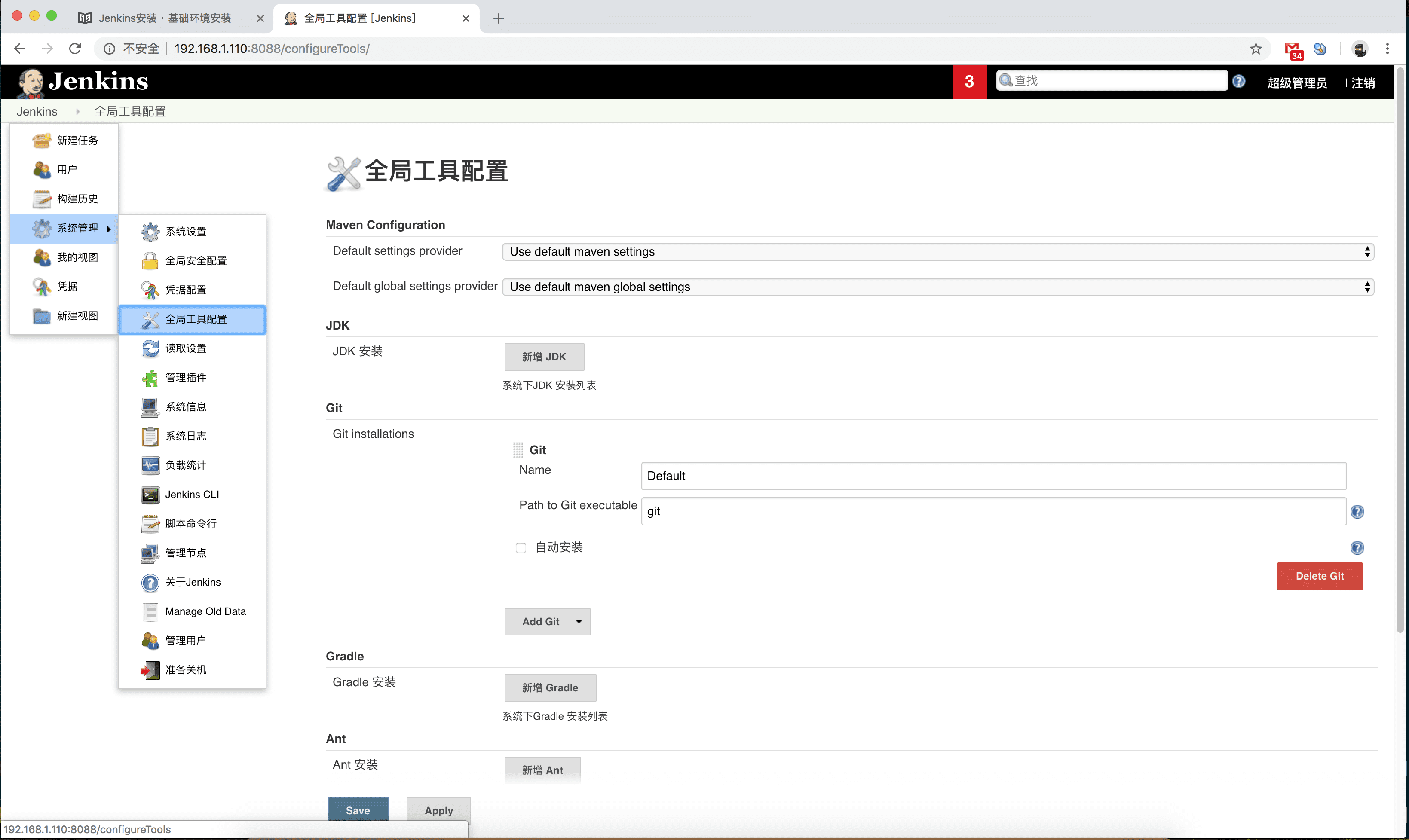Open 管理插件 puzzle piece icon

pyautogui.click(x=150, y=378)
